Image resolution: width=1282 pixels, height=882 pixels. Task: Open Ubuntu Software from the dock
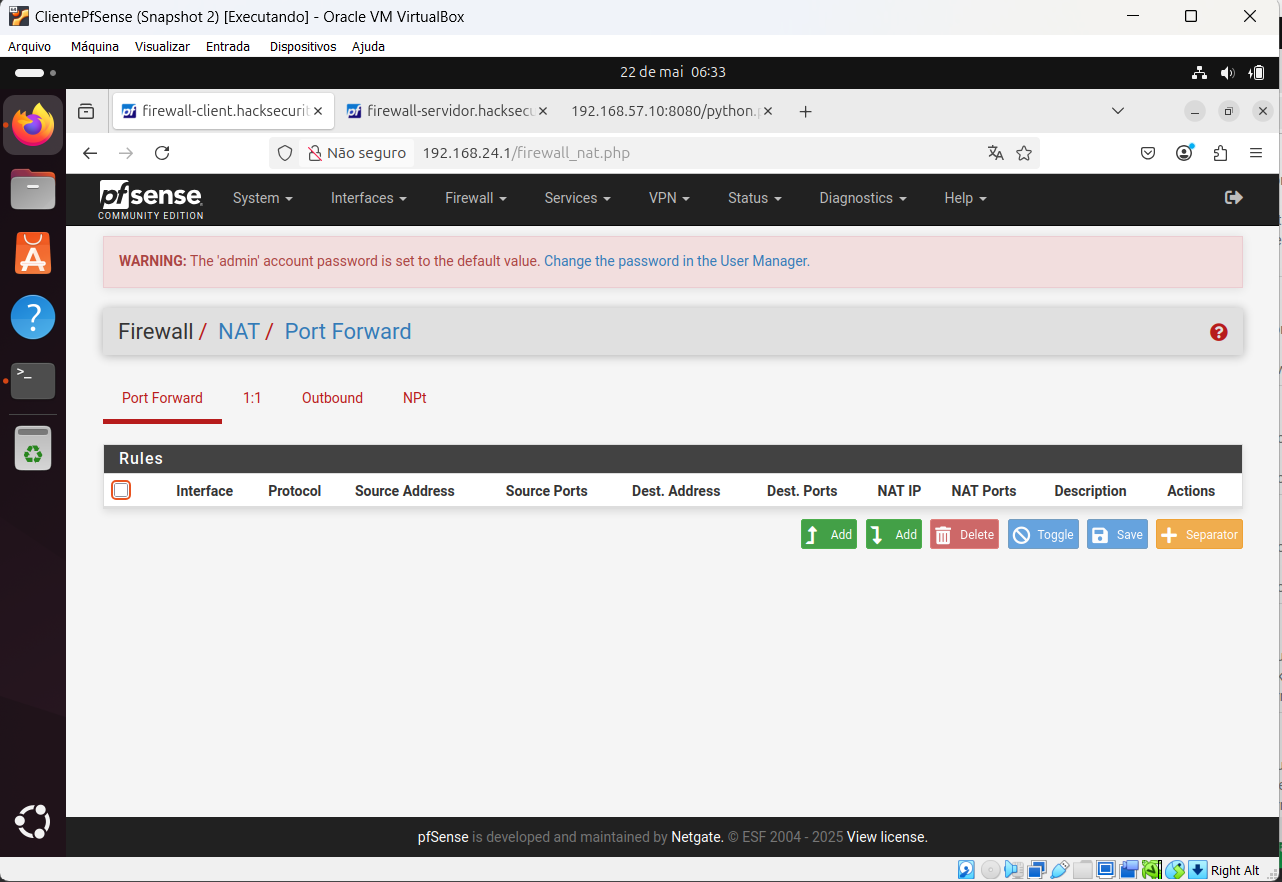pos(33,253)
